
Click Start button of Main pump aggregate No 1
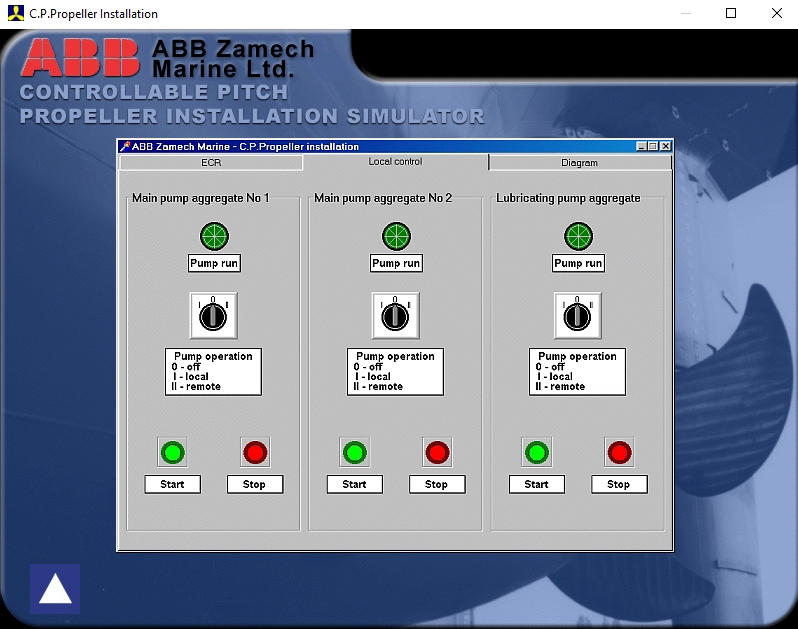173,484
